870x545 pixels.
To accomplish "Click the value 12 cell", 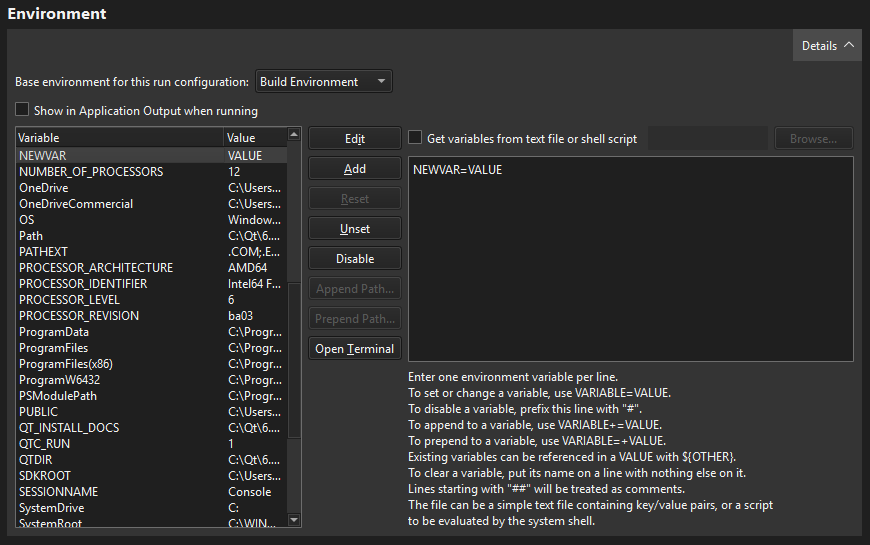I will (255, 171).
